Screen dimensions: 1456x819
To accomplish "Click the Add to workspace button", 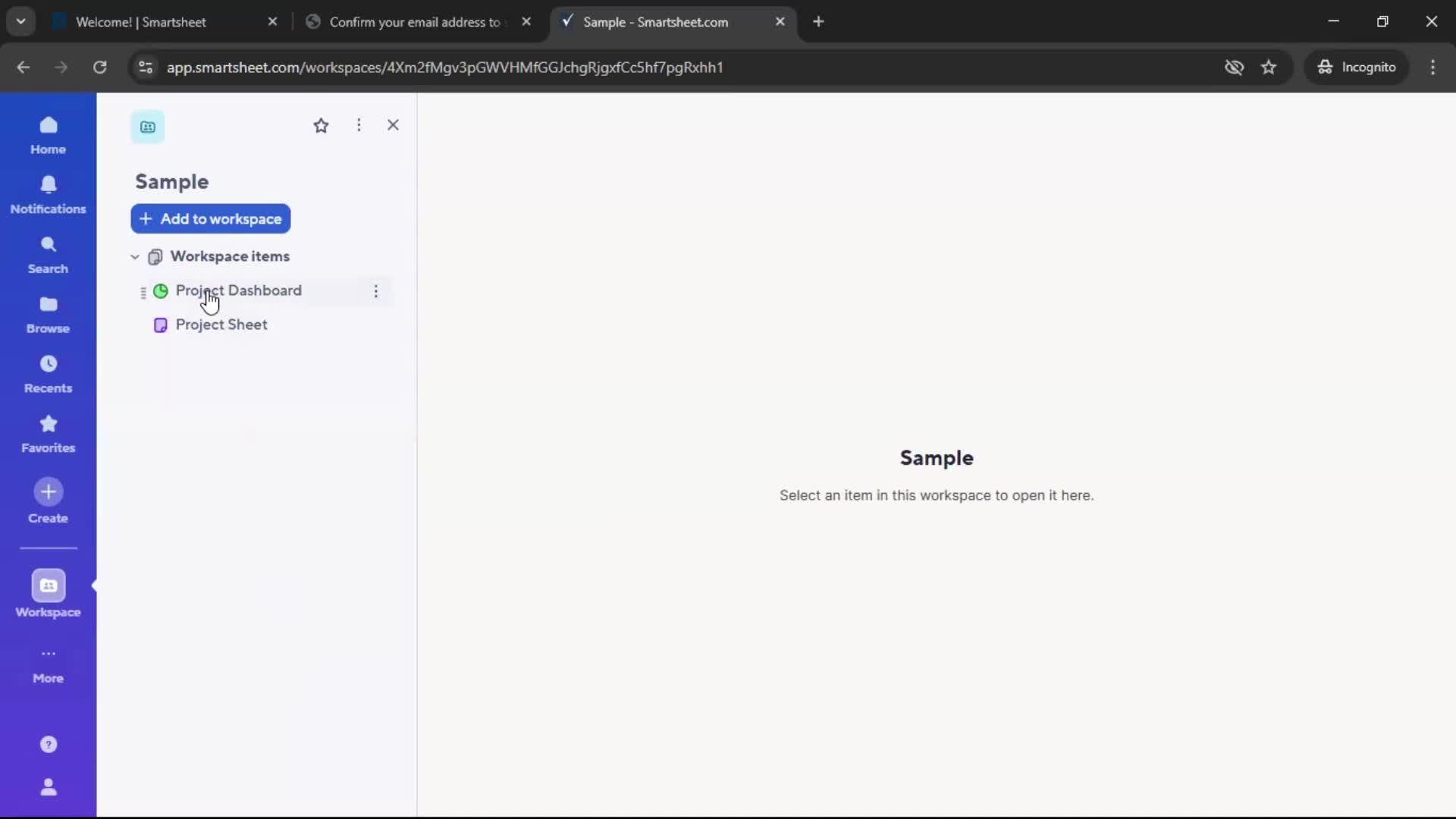I will (210, 219).
